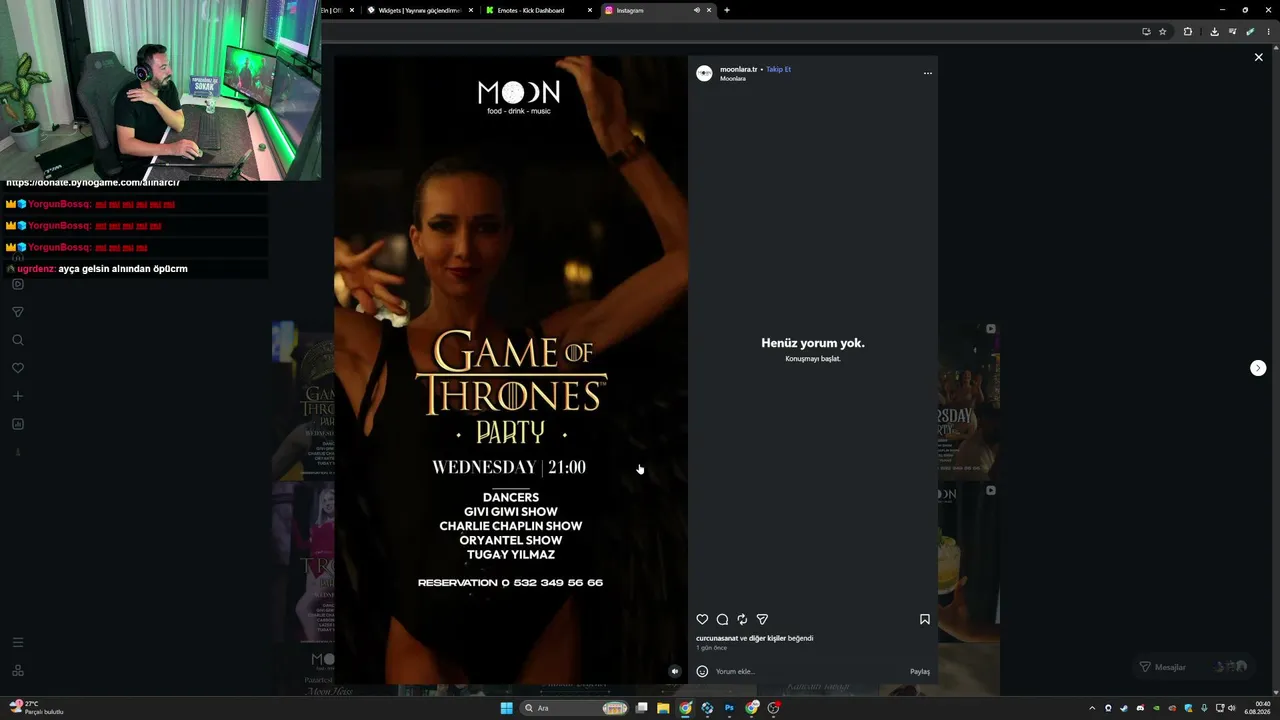
Task: Open Task View on the taskbar
Action: [641, 708]
